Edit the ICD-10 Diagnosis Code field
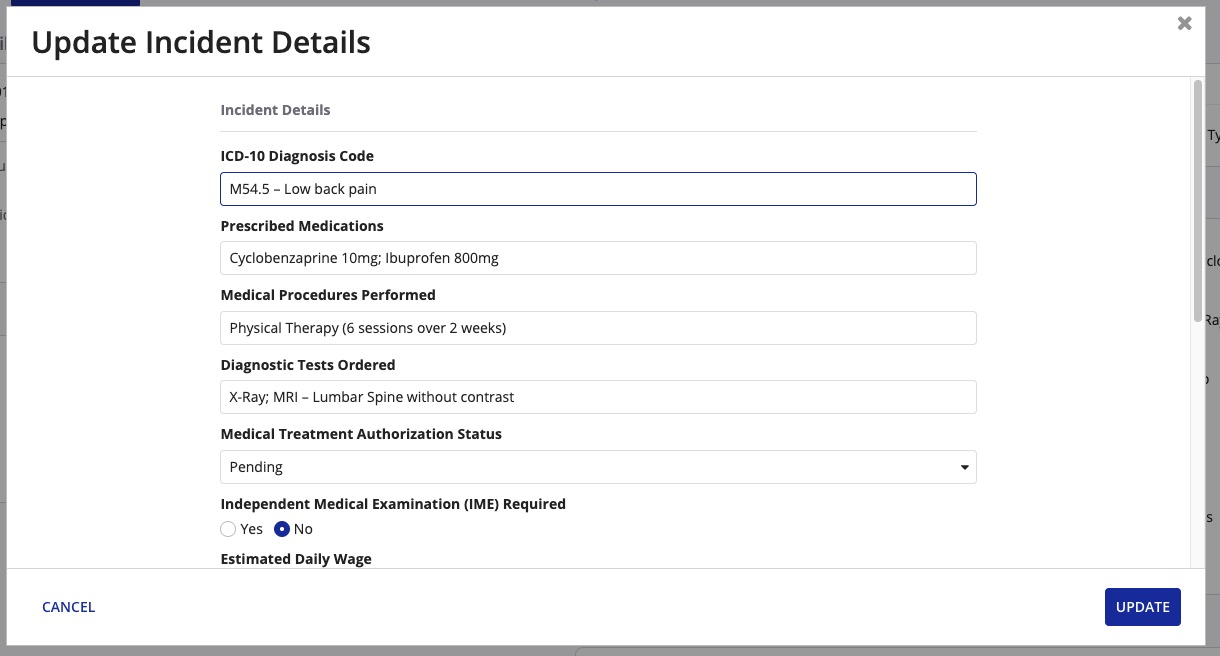 [x=598, y=189]
